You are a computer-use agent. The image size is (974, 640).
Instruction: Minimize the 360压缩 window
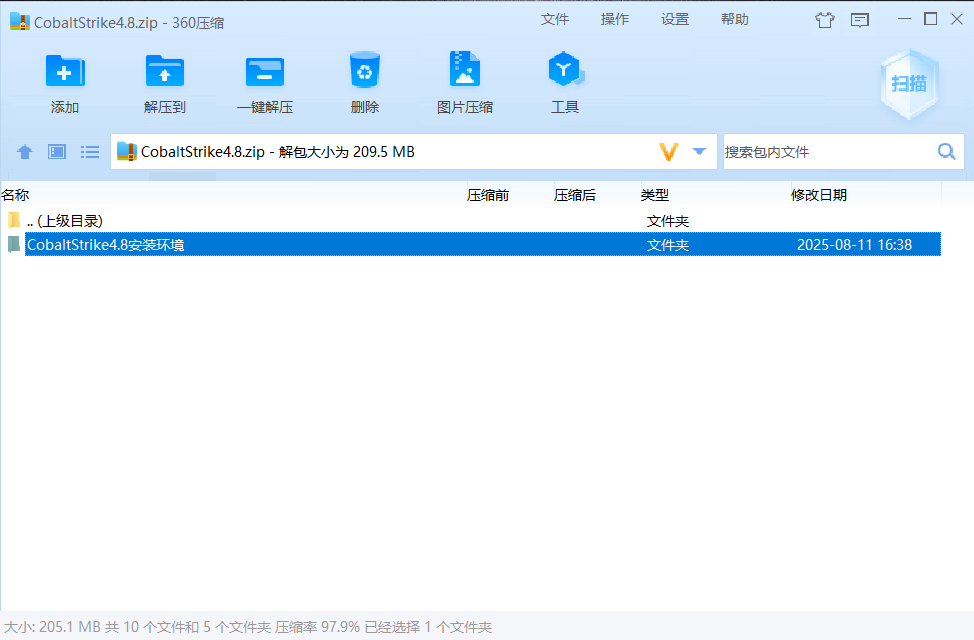[x=904, y=19]
